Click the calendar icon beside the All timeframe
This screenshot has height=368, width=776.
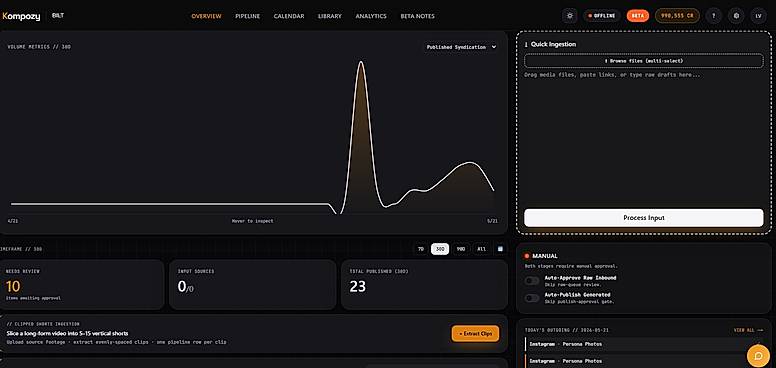pos(500,249)
